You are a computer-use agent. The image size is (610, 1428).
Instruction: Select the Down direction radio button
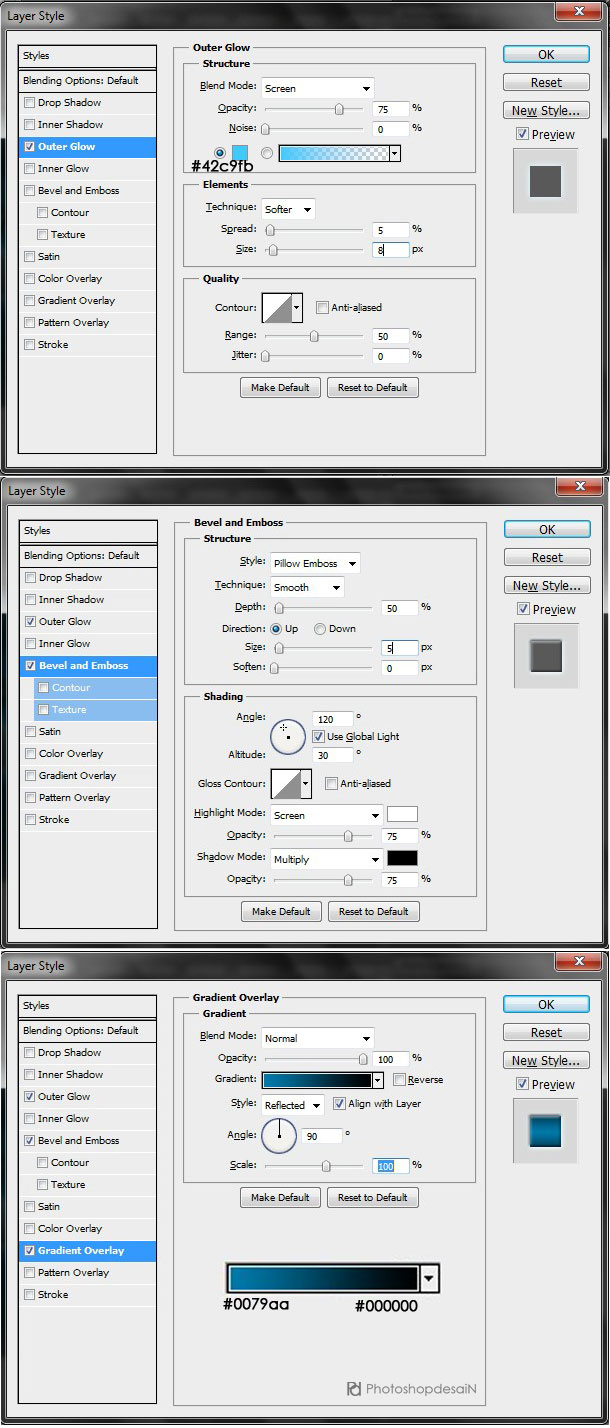click(x=320, y=629)
